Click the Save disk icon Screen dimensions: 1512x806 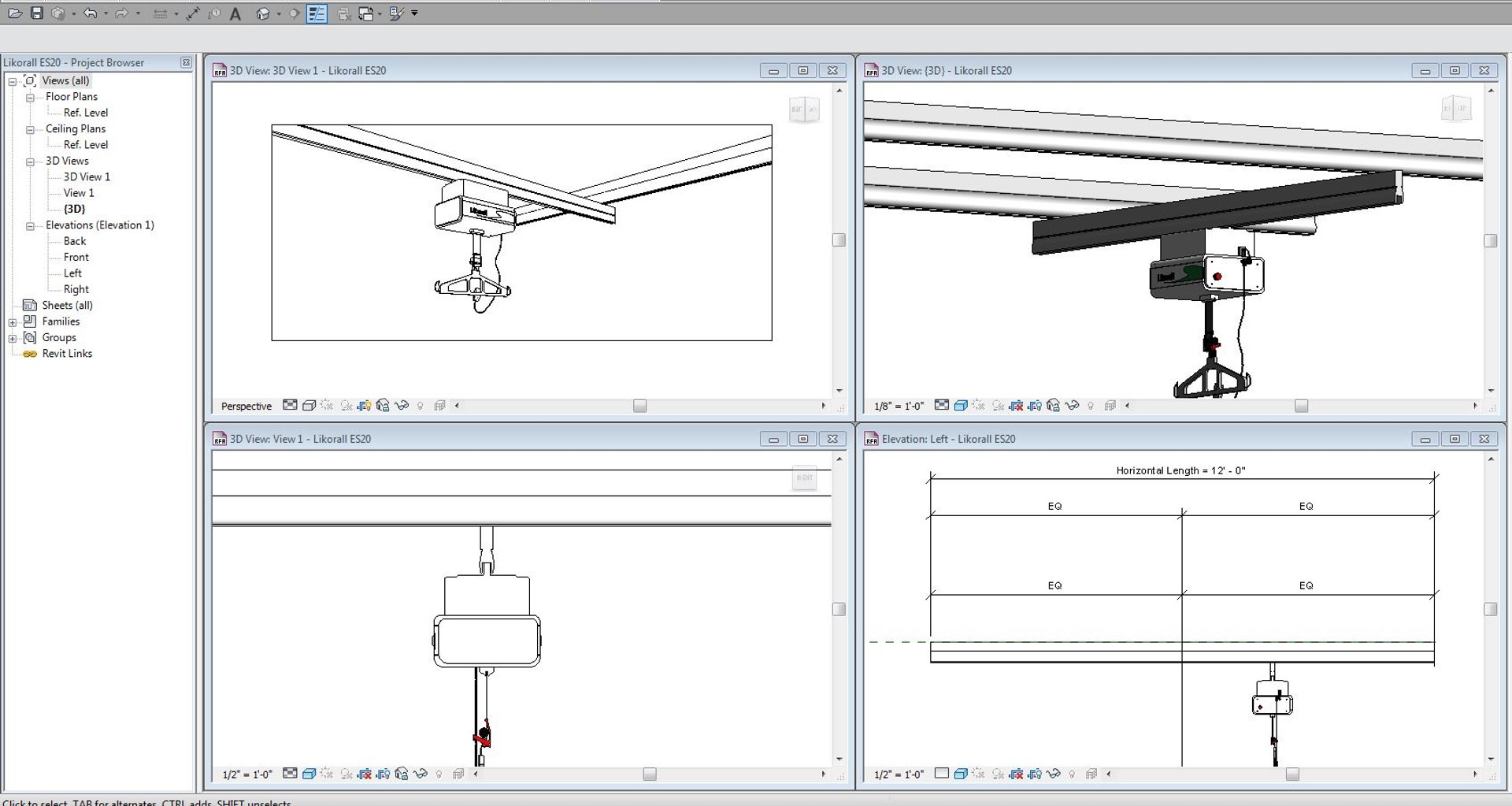point(37,13)
